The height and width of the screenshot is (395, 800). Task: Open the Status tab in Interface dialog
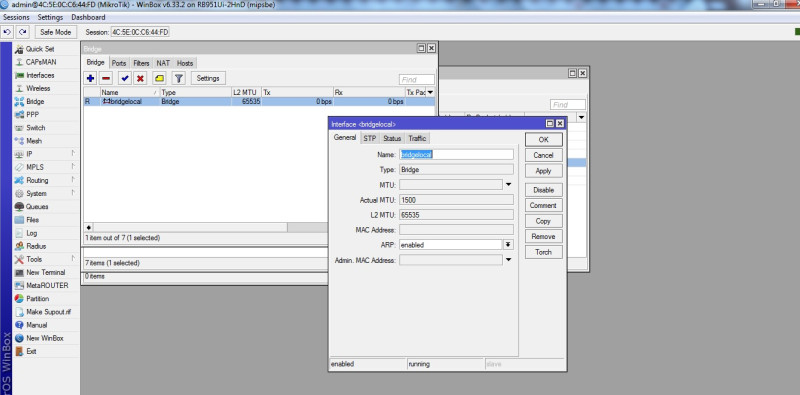click(x=392, y=138)
